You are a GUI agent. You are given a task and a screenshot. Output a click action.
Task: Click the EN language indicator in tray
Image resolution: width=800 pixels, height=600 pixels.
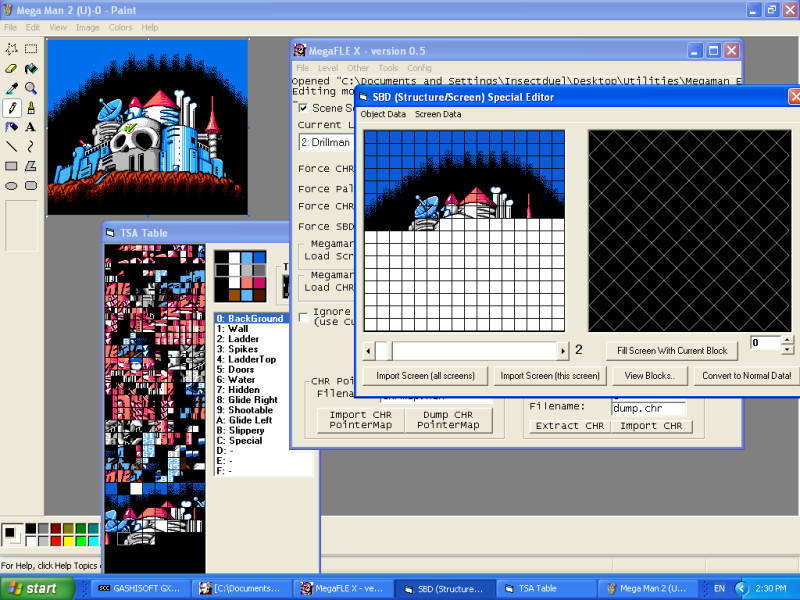[x=719, y=588]
